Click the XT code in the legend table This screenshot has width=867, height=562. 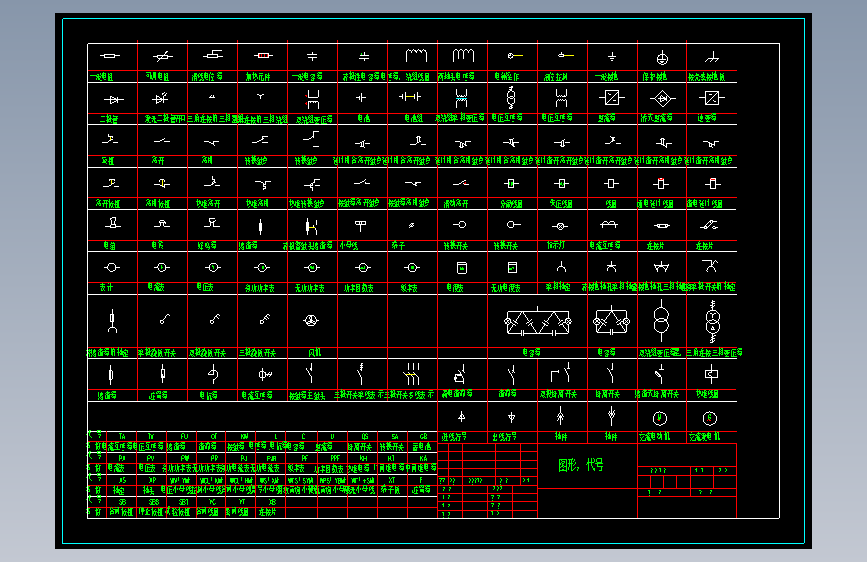point(391,480)
